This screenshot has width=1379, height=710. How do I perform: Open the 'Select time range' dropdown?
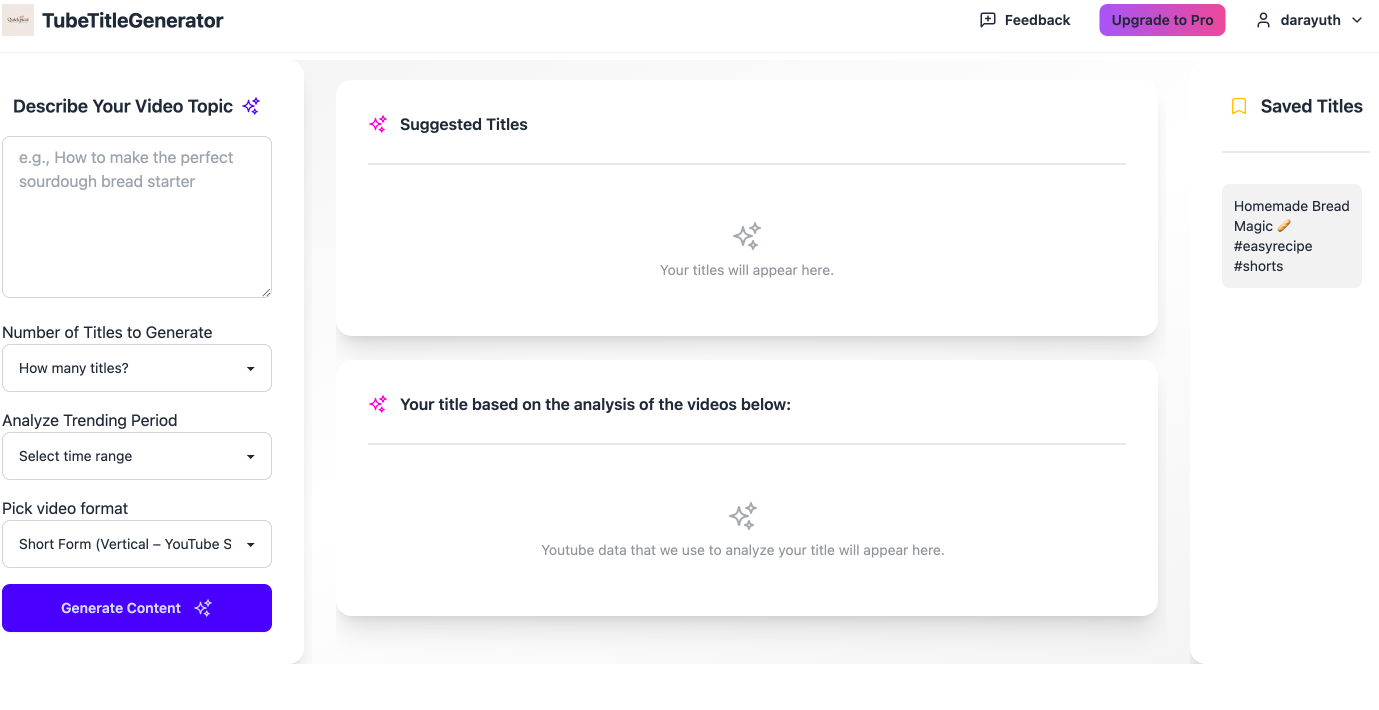point(137,456)
